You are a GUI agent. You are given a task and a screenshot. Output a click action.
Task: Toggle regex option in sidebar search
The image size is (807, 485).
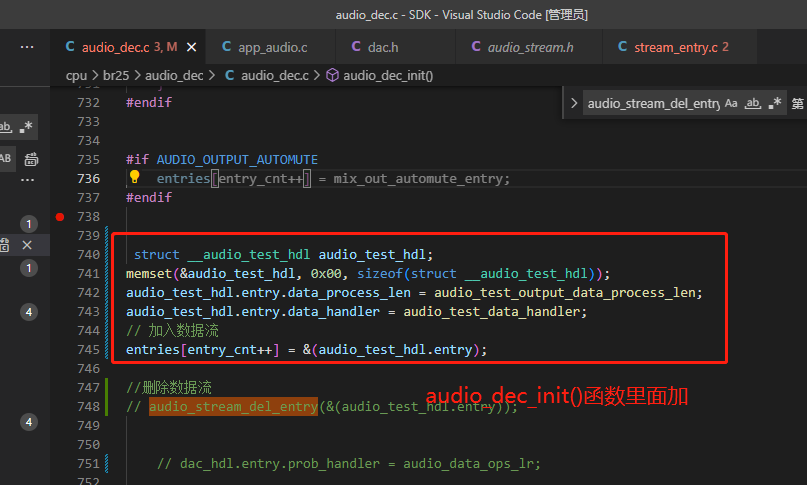[26, 127]
